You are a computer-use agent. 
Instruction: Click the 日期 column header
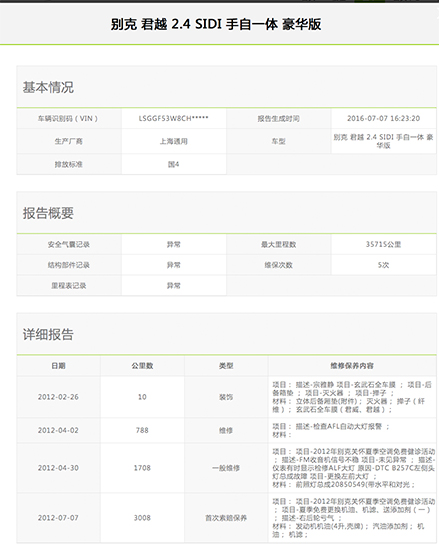[59, 366]
